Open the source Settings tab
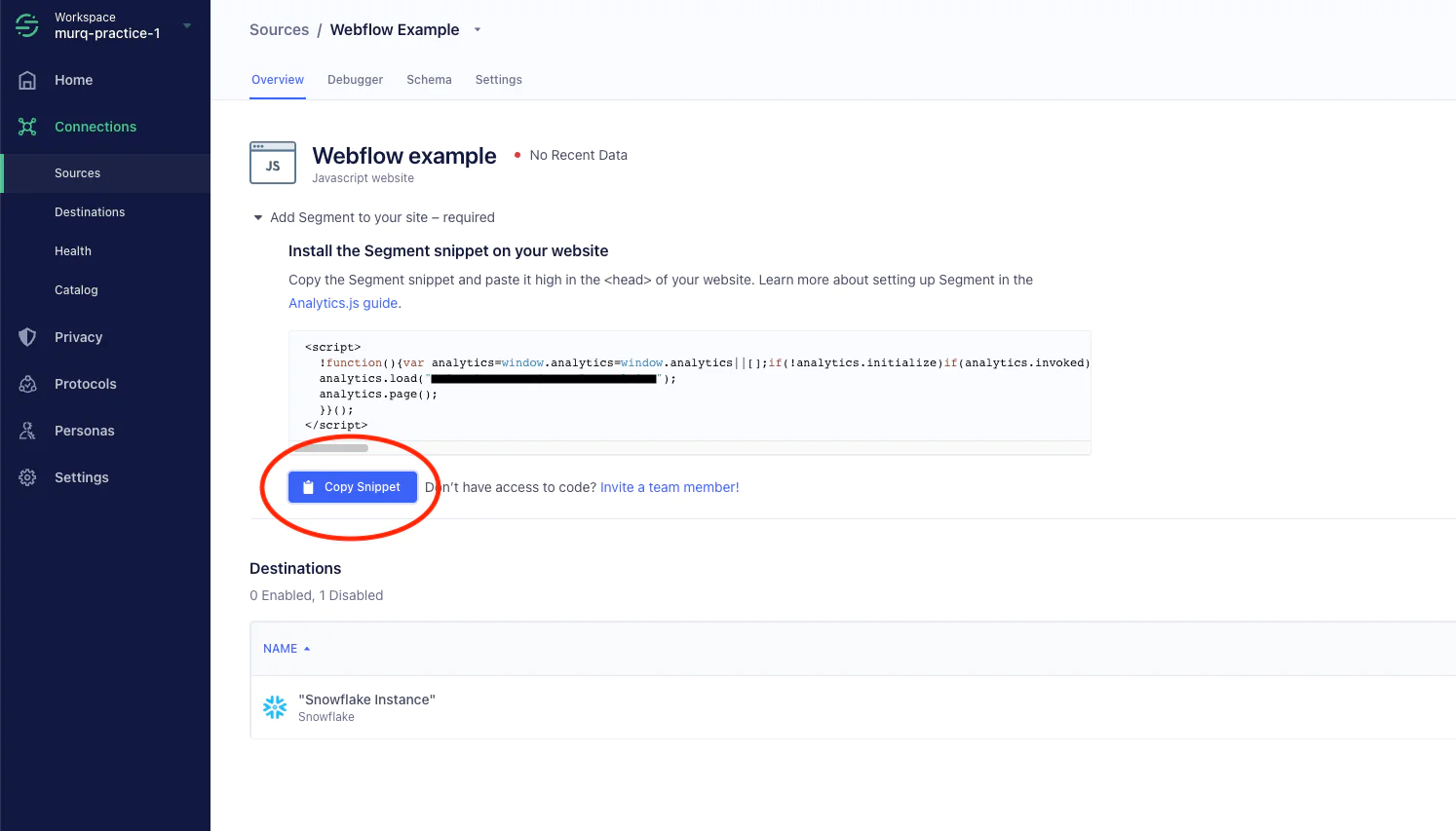The width and height of the screenshot is (1456, 831). [x=498, y=80]
